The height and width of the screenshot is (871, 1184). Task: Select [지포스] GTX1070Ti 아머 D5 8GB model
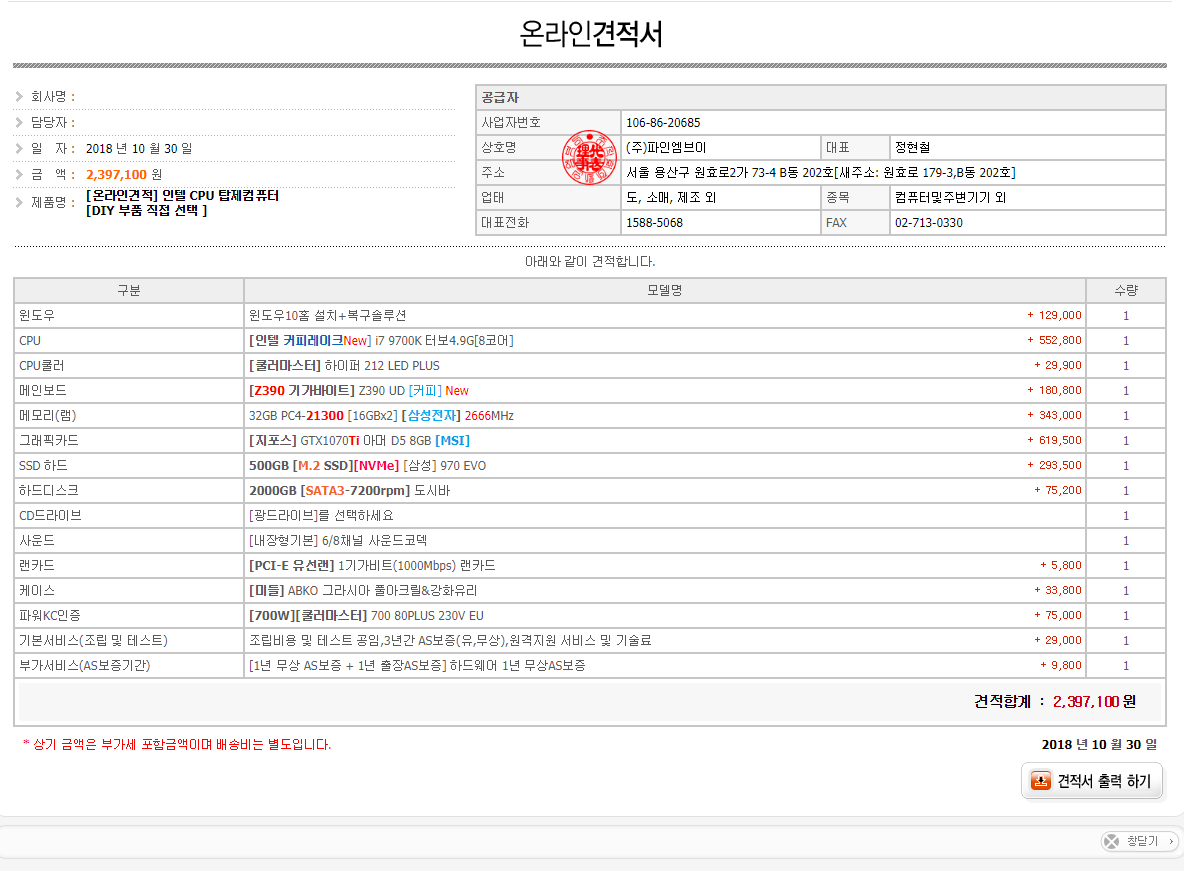(359, 440)
